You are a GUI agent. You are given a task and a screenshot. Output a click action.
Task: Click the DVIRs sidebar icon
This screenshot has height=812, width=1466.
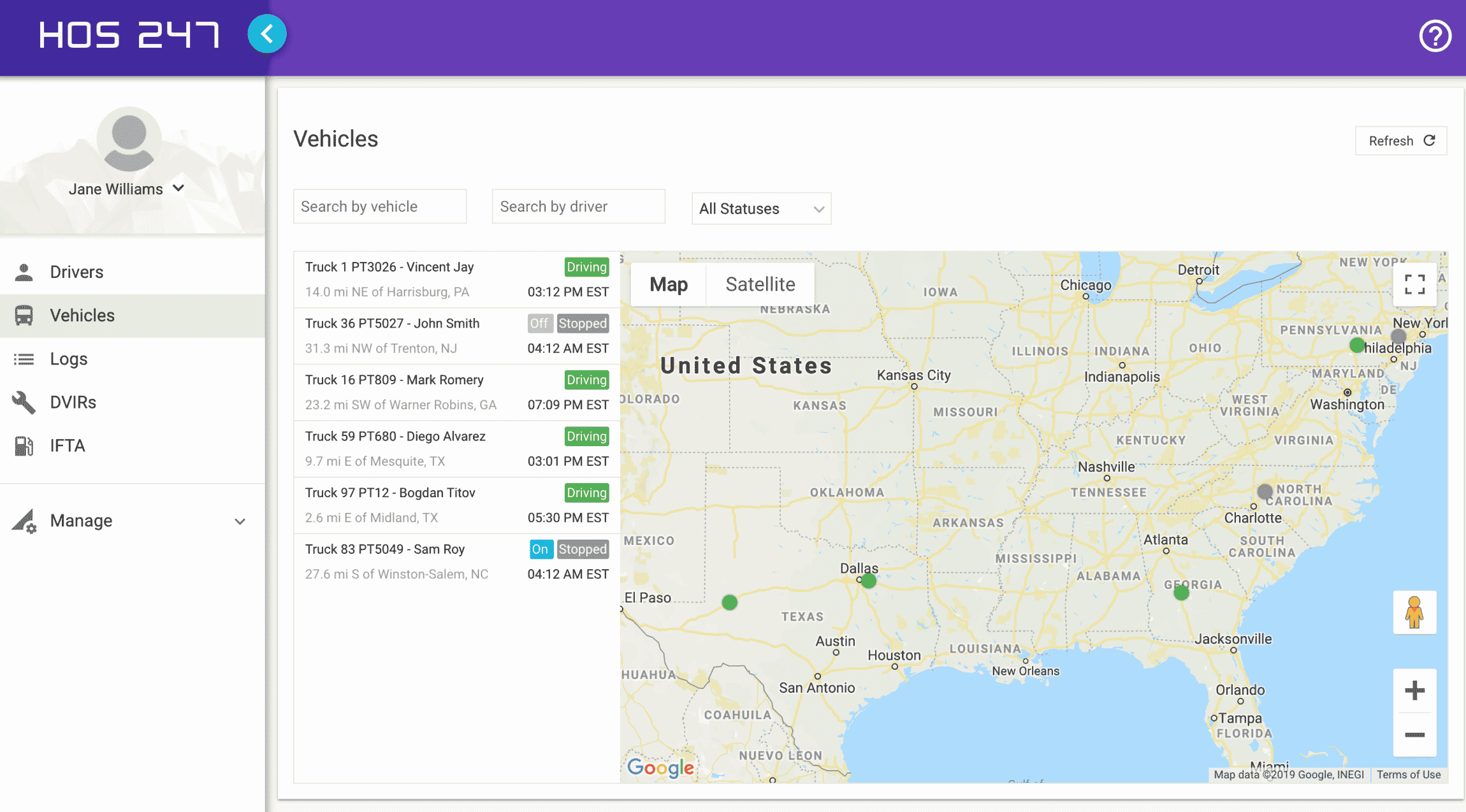[26, 401]
